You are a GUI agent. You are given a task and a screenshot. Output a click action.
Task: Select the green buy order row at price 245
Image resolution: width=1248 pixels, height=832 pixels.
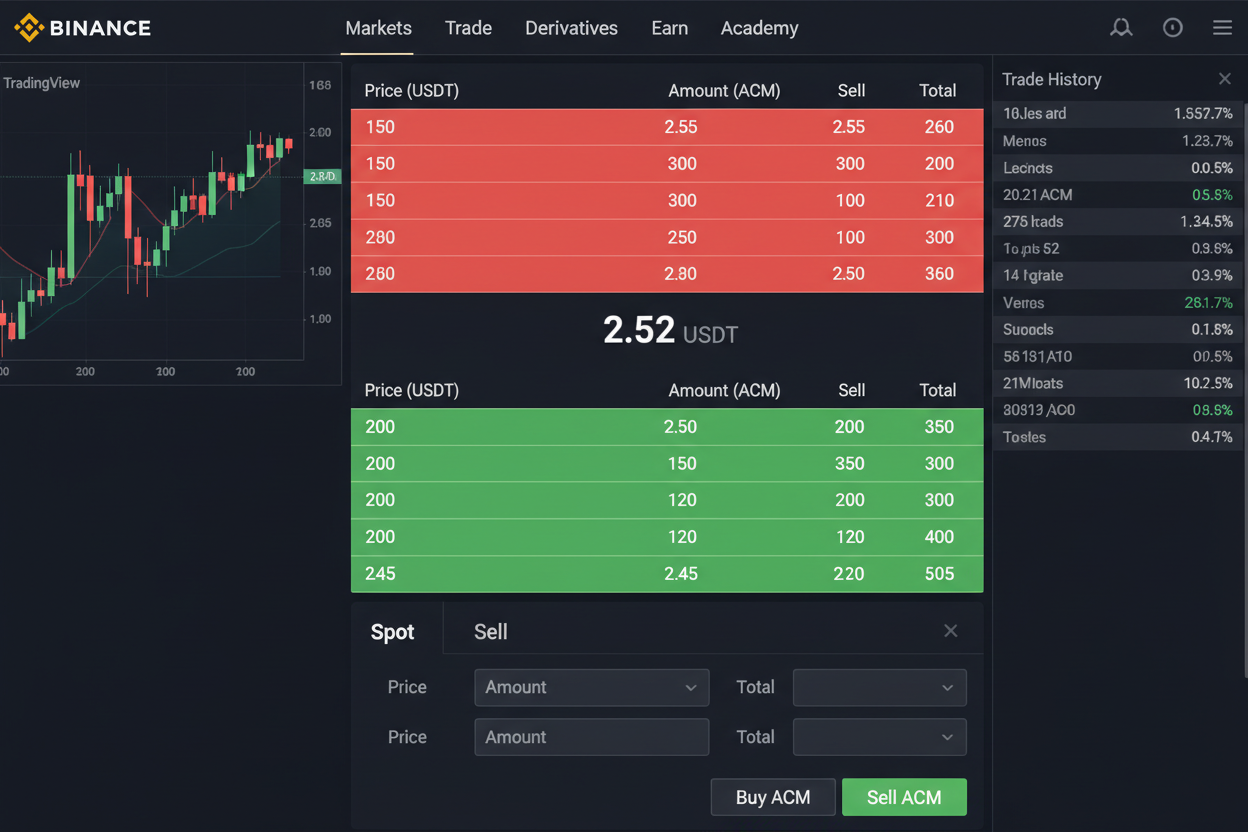666,573
